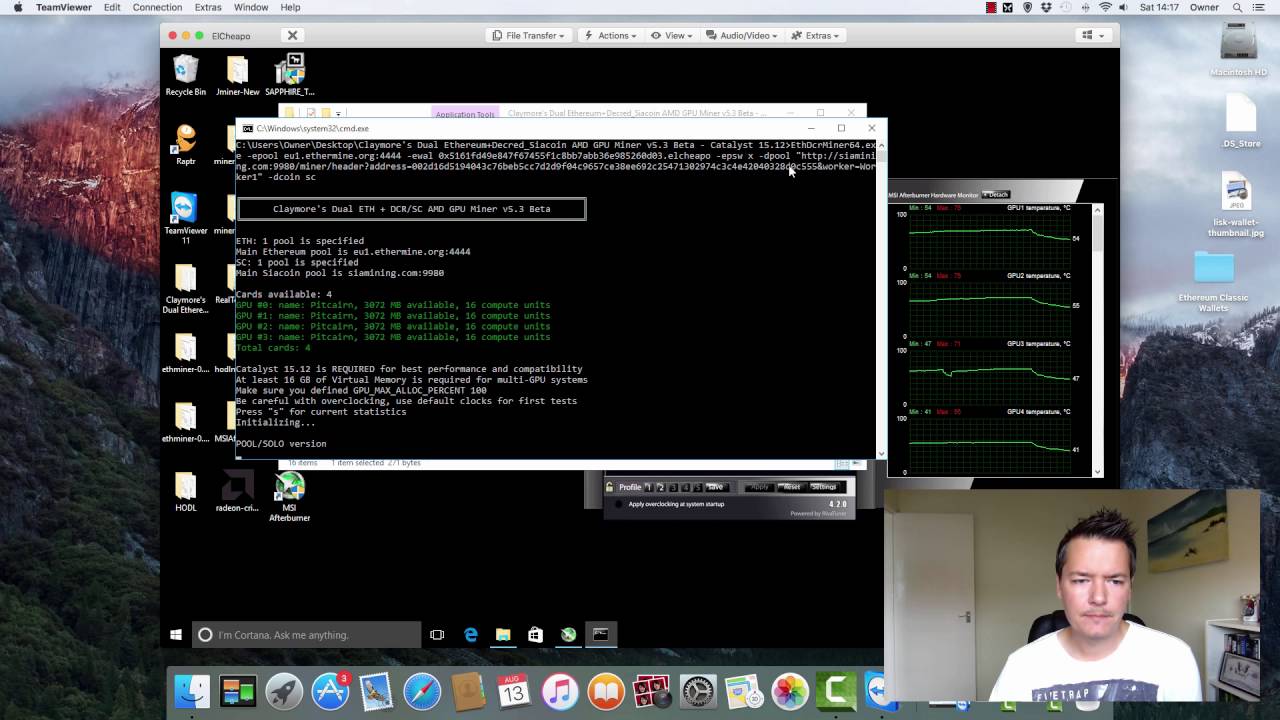Screen dimensions: 1280x720
Task: Click the Wi-Fi status icon
Action: (x=1106, y=7)
